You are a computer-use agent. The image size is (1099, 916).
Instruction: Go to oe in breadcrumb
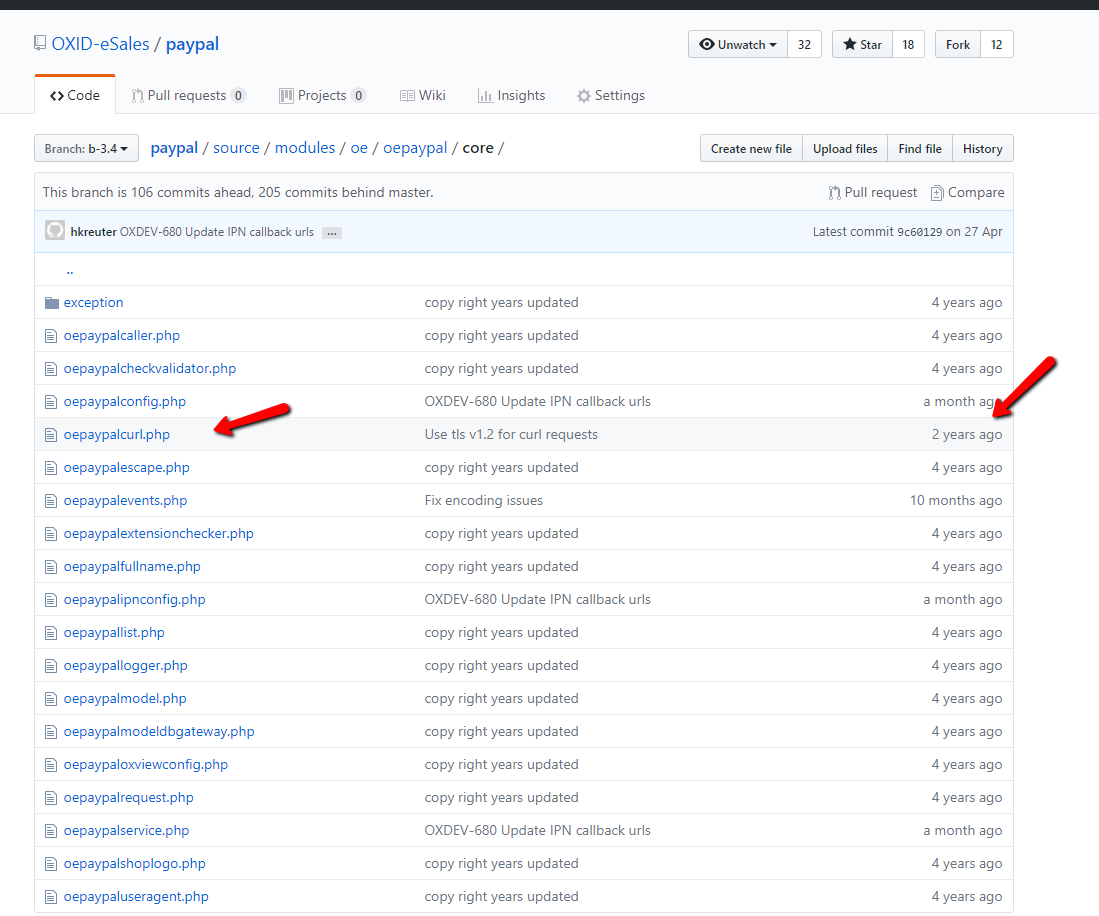(x=359, y=148)
